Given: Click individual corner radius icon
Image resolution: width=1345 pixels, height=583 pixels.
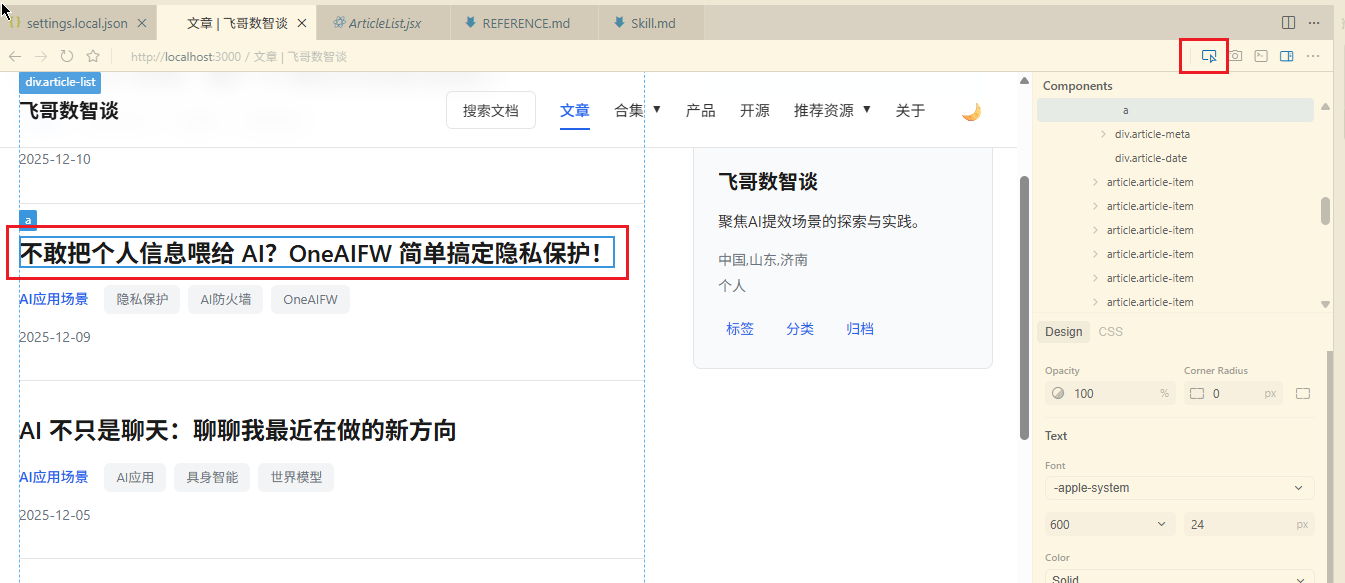Looking at the screenshot, I should pos(1302,393).
